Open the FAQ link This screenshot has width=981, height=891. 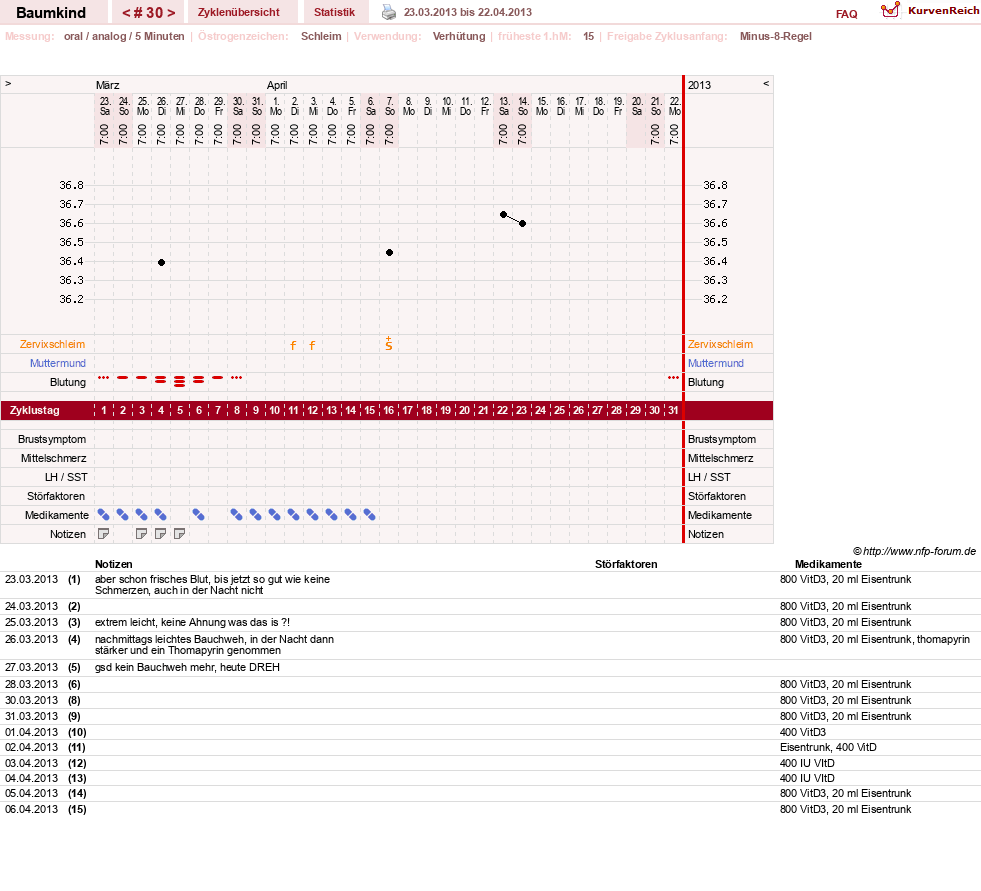click(846, 14)
